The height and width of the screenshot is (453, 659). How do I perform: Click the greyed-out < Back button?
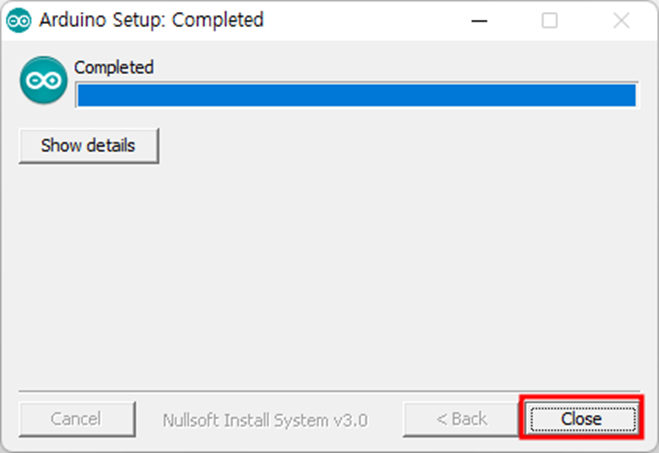[461, 419]
